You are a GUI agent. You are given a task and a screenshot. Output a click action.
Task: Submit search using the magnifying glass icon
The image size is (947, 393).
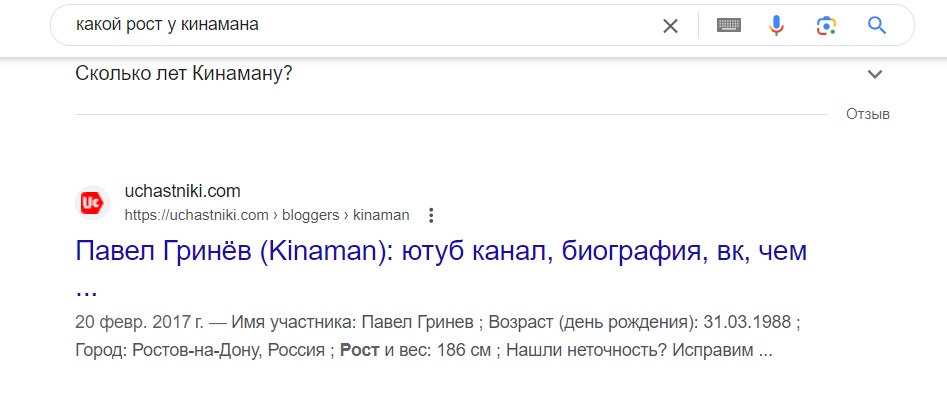[x=876, y=25]
